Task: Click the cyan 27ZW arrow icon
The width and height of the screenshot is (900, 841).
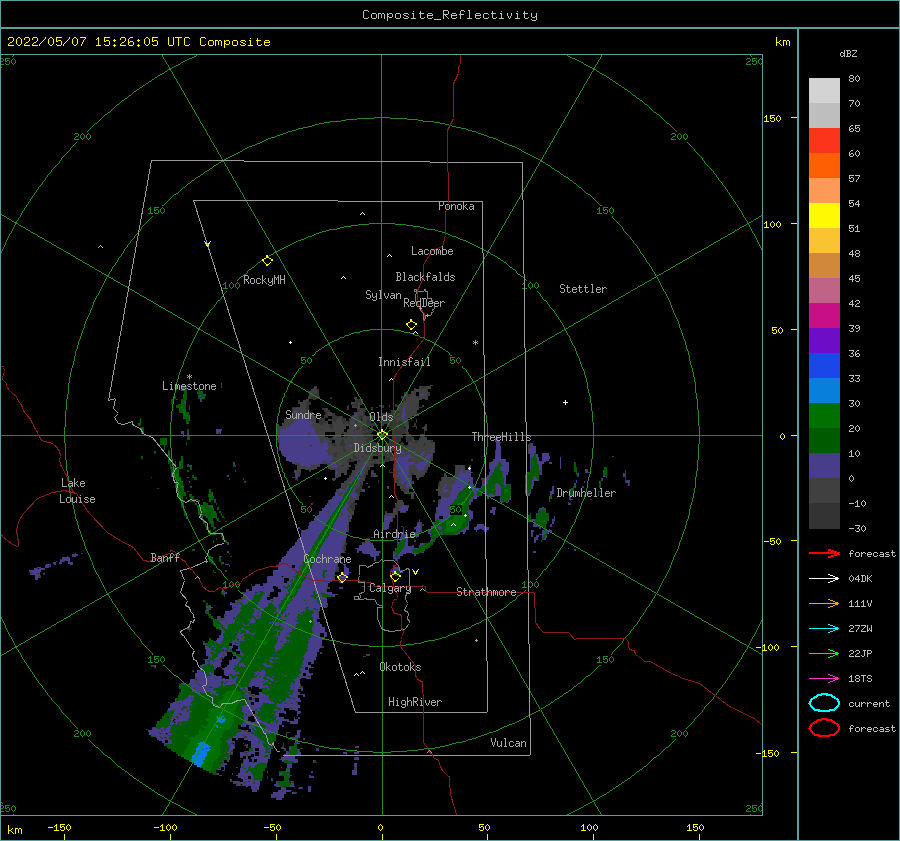Action: click(x=824, y=629)
